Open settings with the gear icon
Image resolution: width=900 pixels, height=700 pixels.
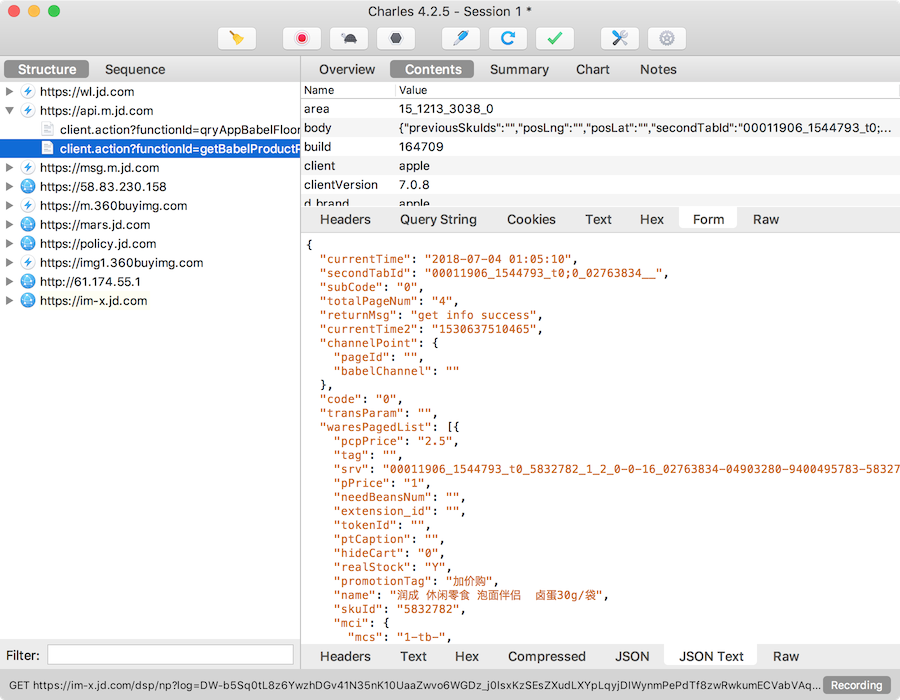pos(666,38)
